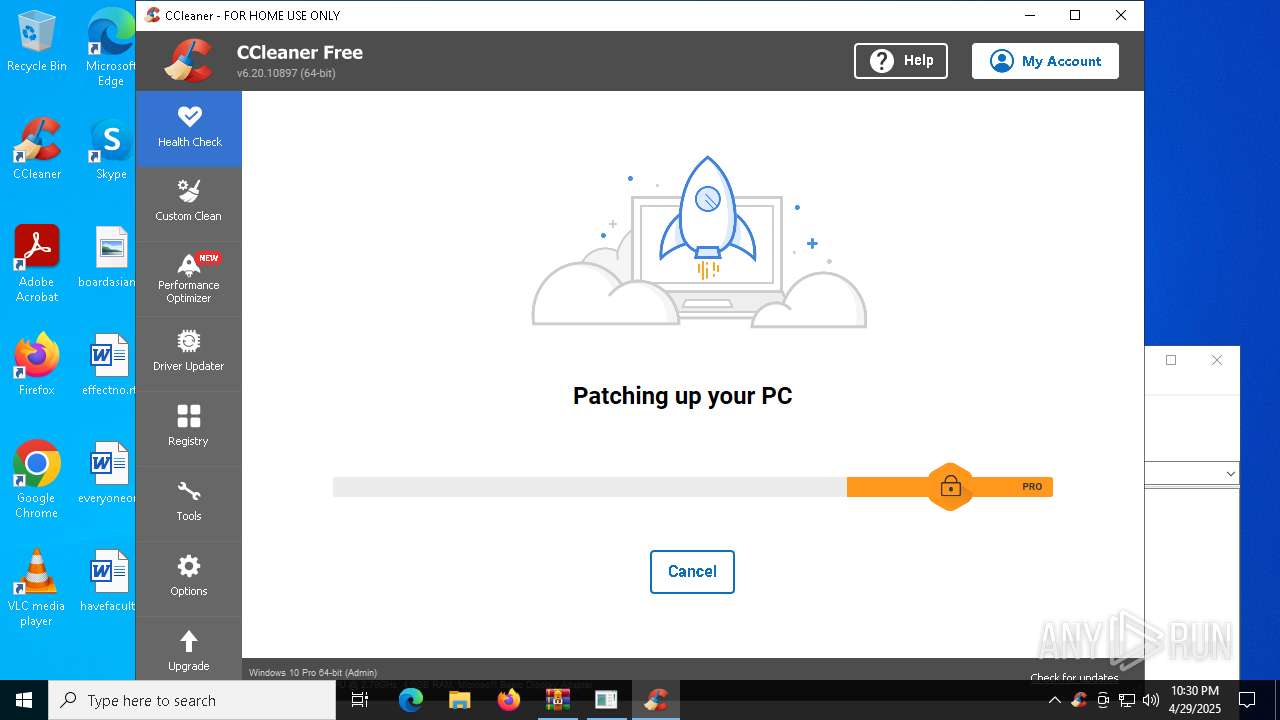Maximize the background window
This screenshot has height=720, width=1280.
1171,360
